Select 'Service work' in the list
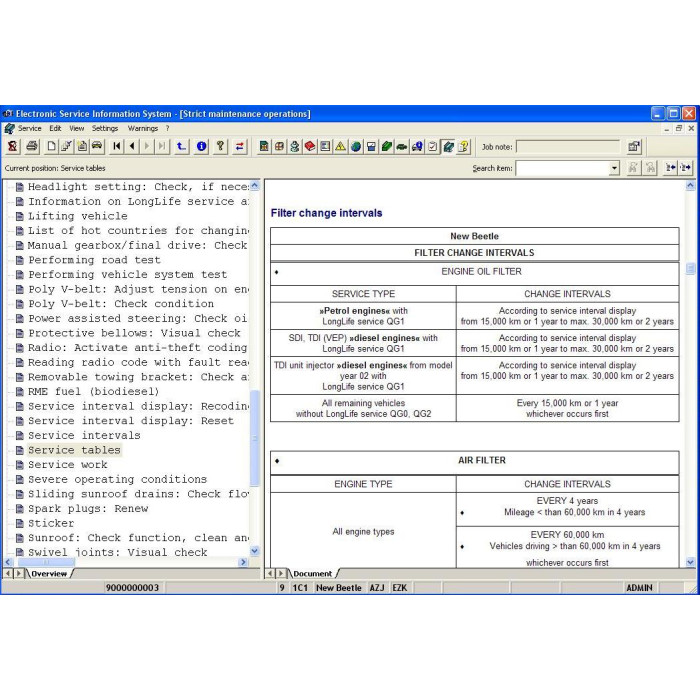The width and height of the screenshot is (700, 700). point(68,465)
